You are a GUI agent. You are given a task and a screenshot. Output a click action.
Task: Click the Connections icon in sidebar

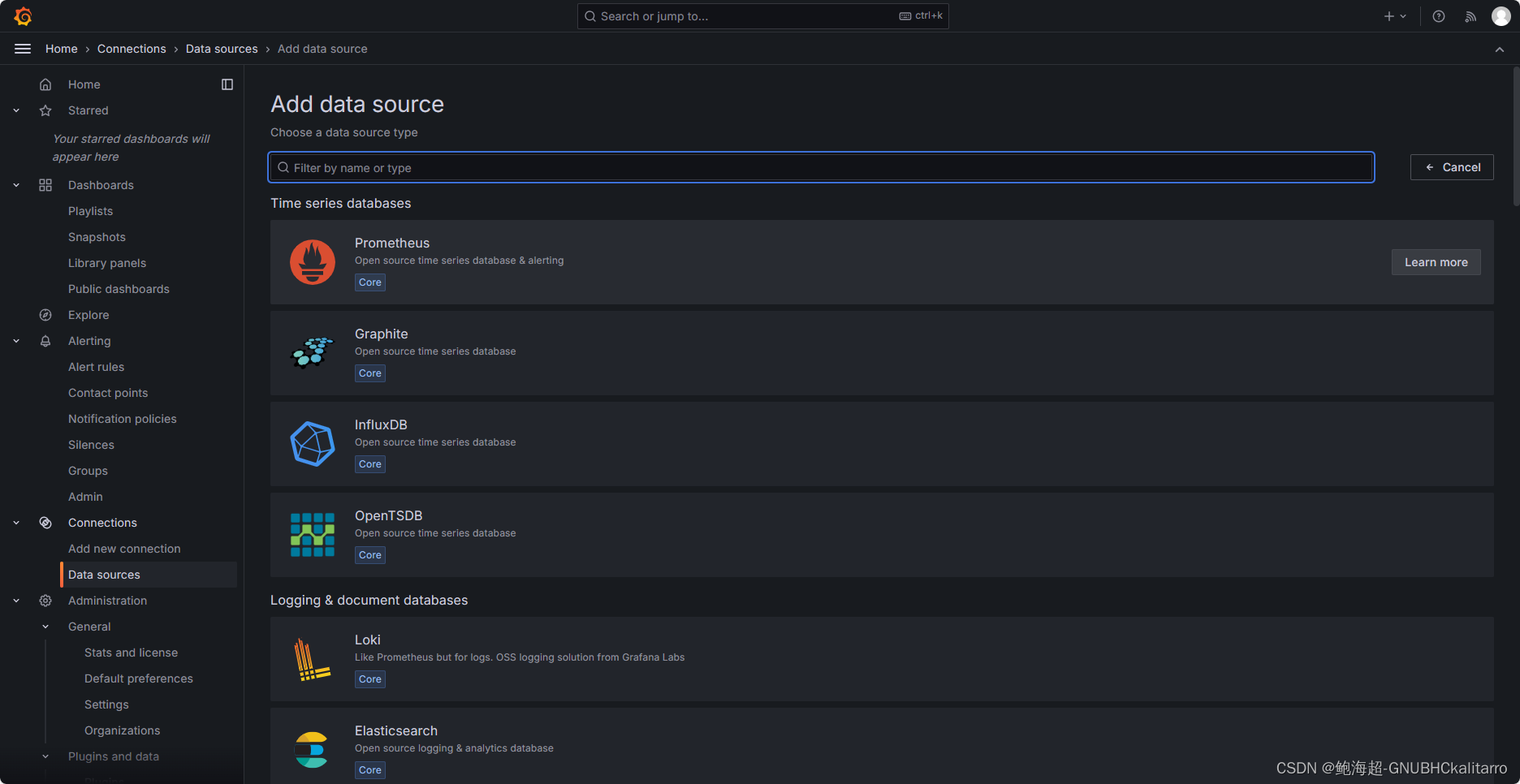coord(45,523)
